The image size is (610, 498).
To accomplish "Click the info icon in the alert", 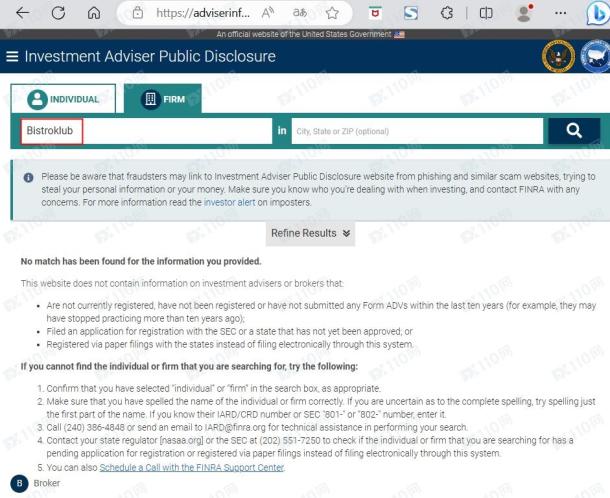I will [x=28, y=177].
